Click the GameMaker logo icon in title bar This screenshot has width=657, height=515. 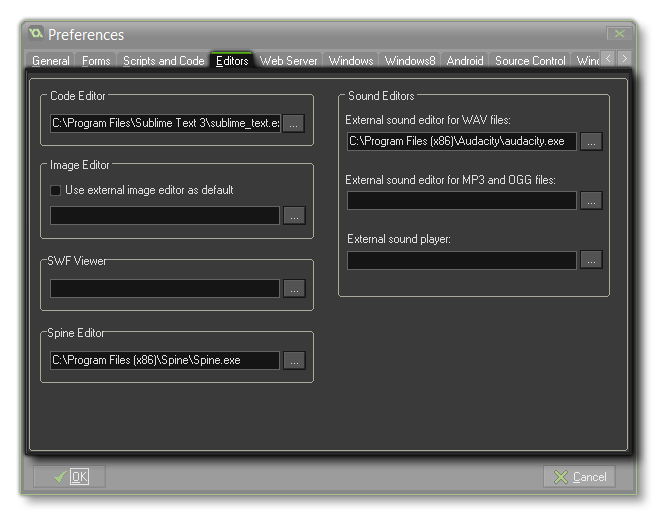point(36,35)
